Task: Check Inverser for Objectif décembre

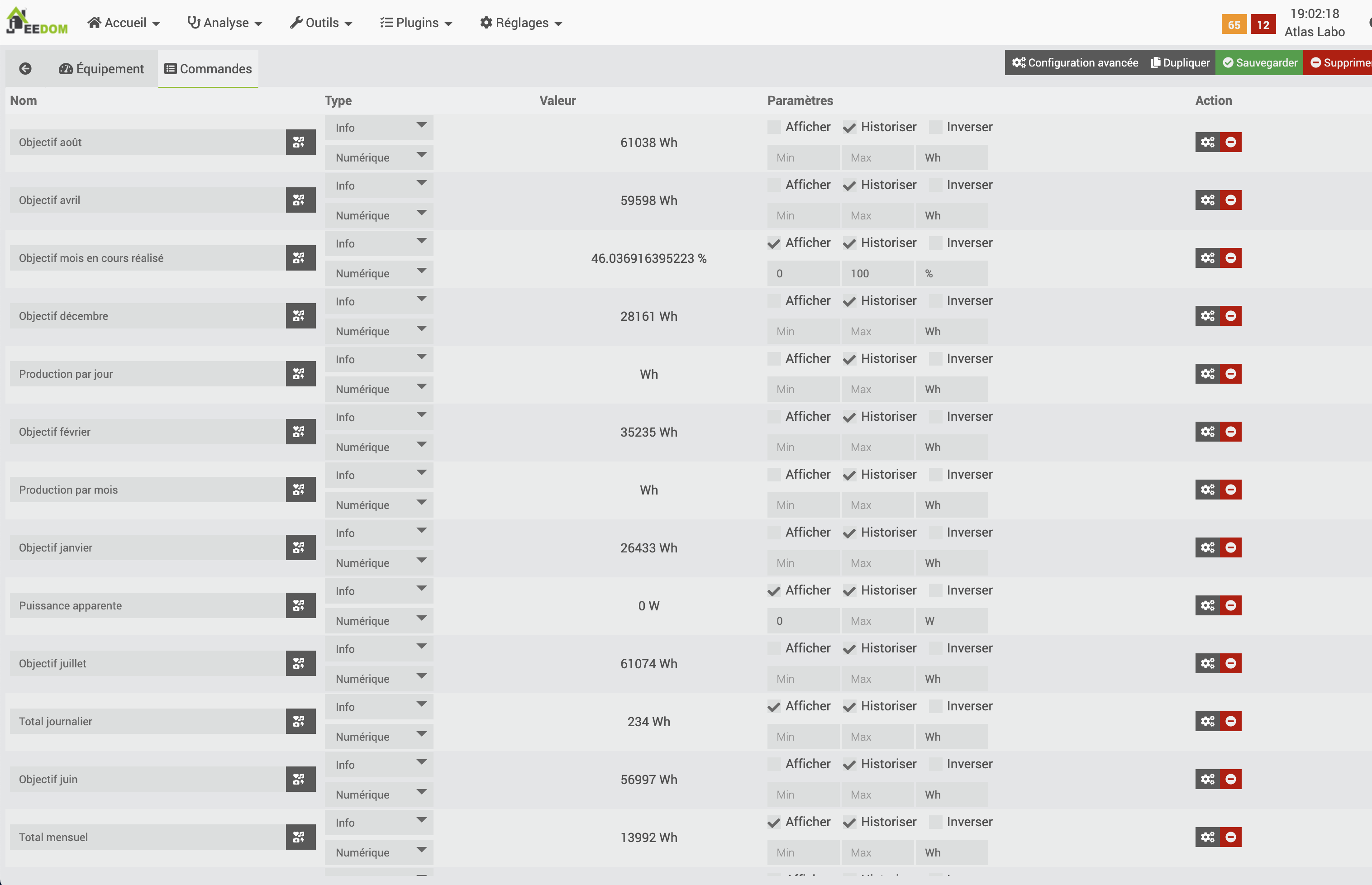Action: click(936, 301)
